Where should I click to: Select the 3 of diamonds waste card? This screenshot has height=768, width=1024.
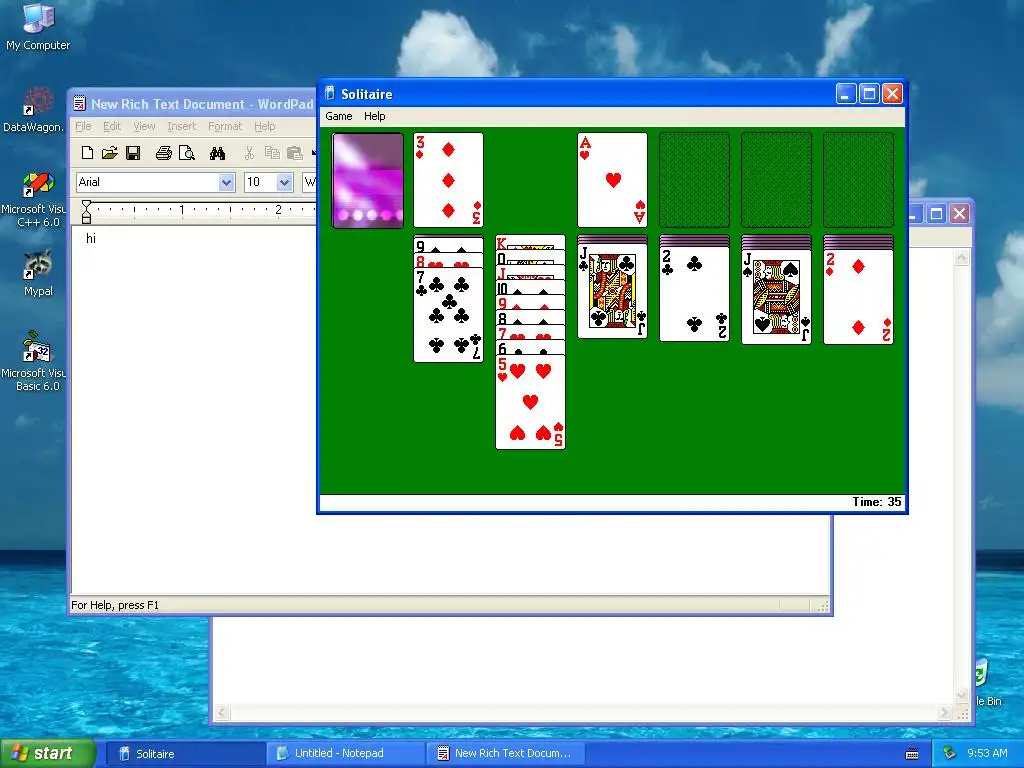click(449, 180)
